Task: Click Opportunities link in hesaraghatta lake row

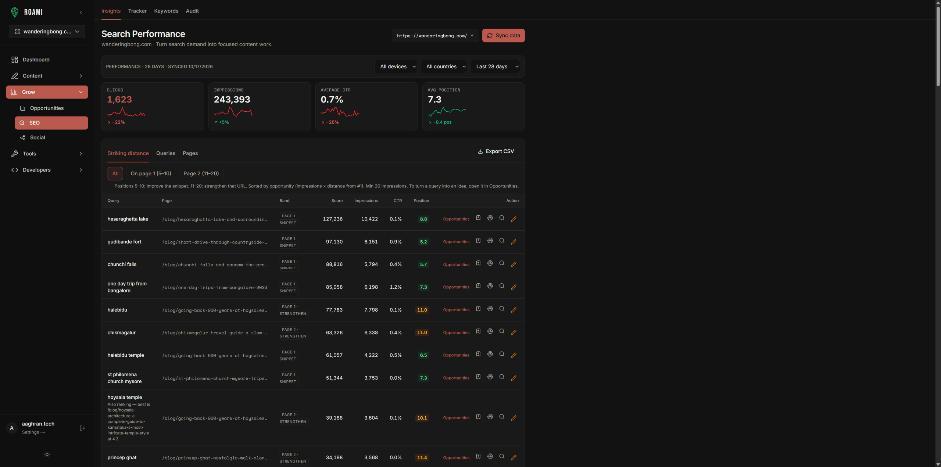Action: click(456, 219)
